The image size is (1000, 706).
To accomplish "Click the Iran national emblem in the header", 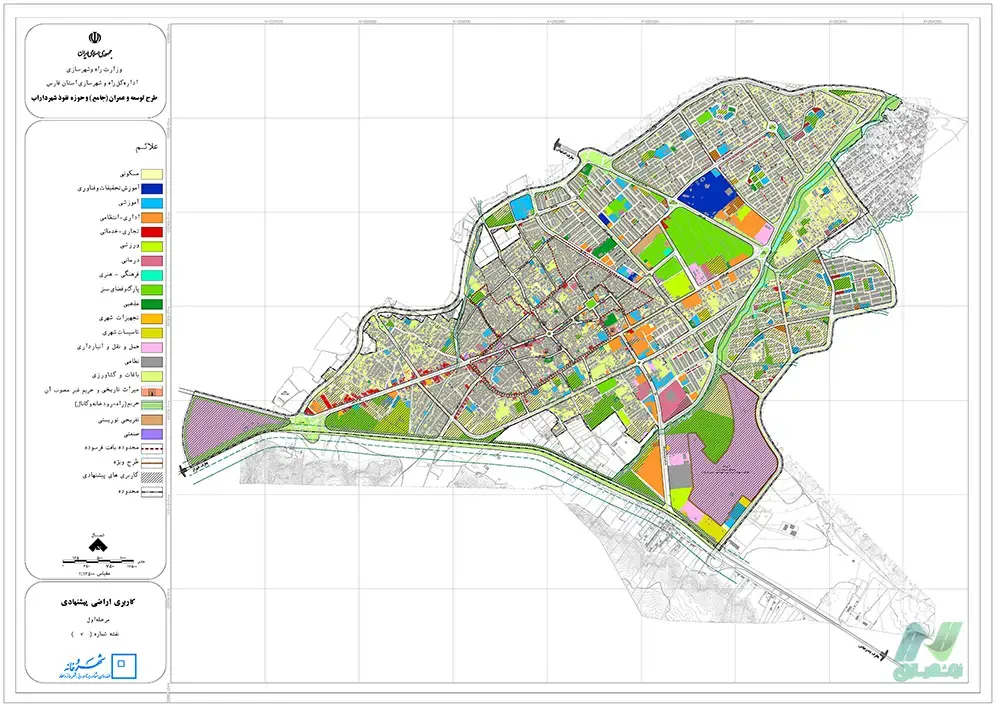I will (97, 42).
